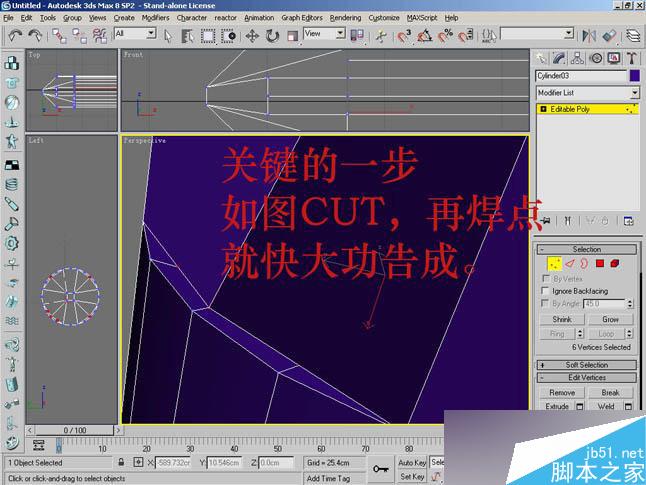Toggle Window/Crossing selection mode icon

[x=228, y=36]
